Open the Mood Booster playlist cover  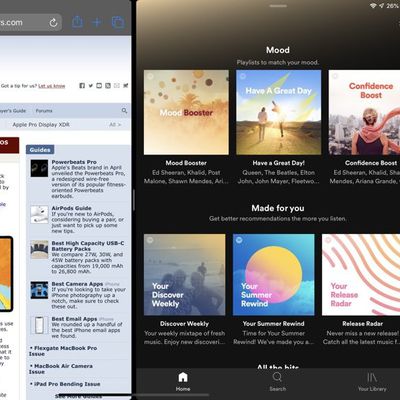pyautogui.click(x=186, y=112)
